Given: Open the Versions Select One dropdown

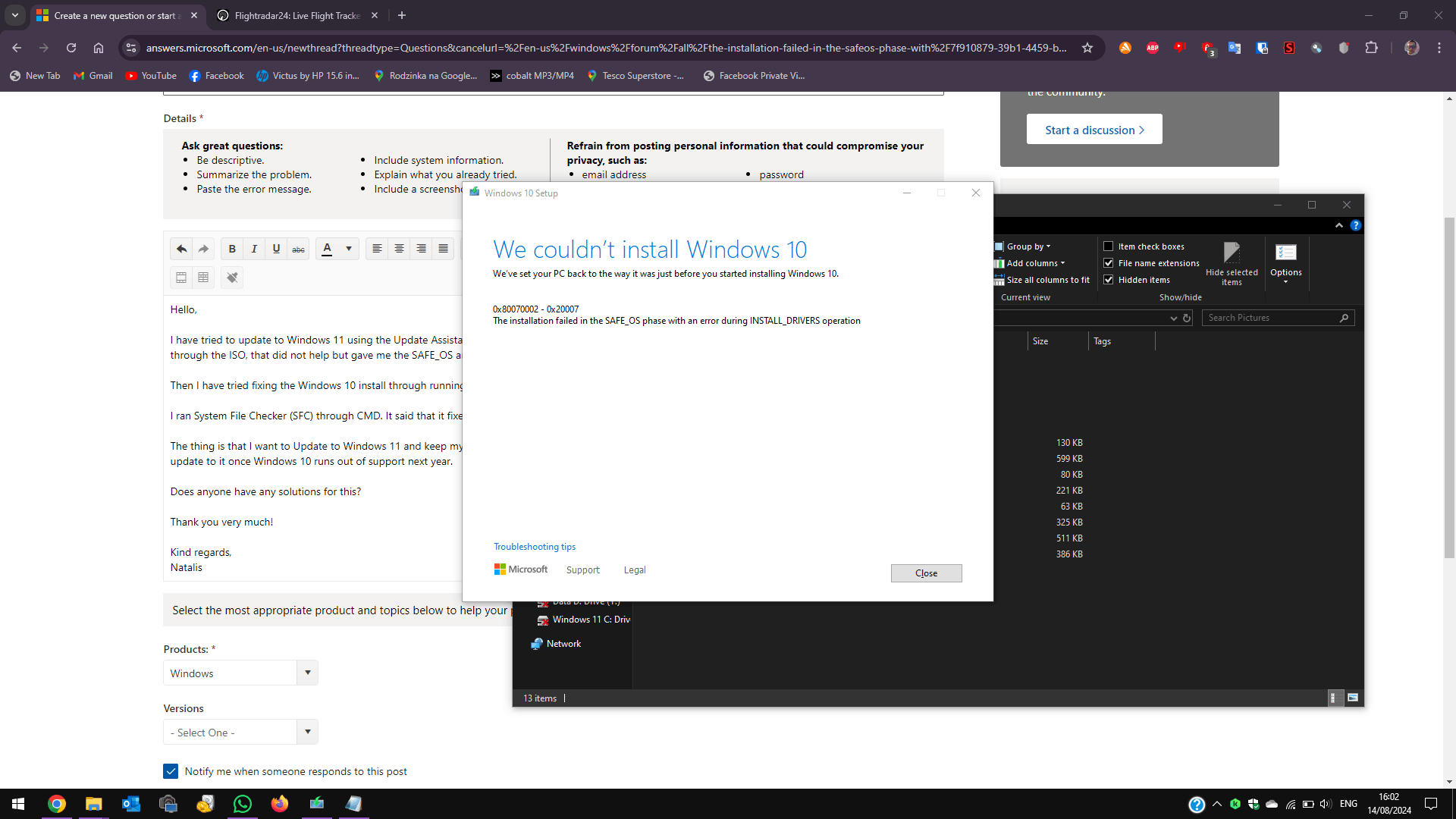Looking at the screenshot, I should (x=307, y=732).
